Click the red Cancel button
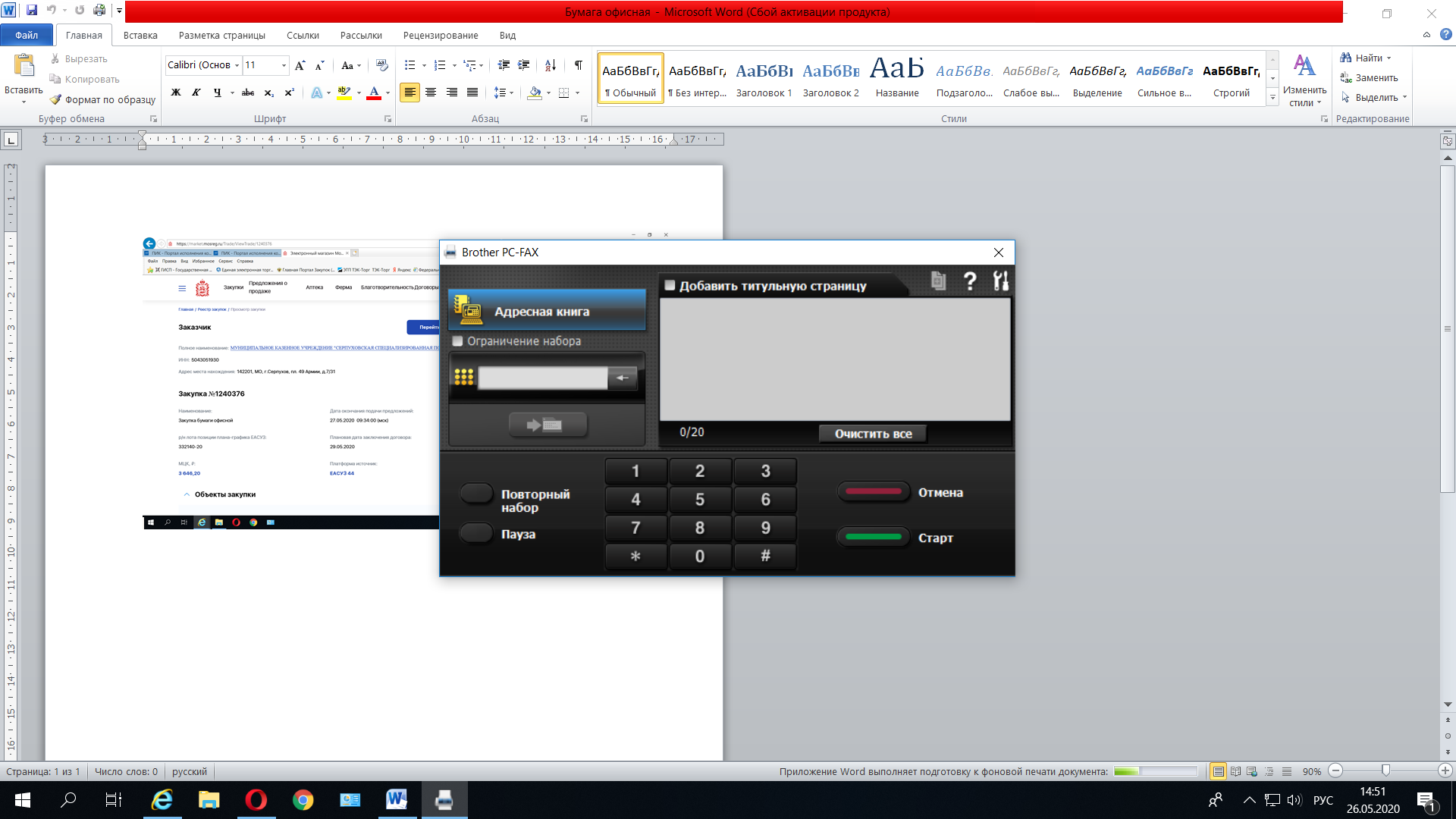 pos(874,491)
